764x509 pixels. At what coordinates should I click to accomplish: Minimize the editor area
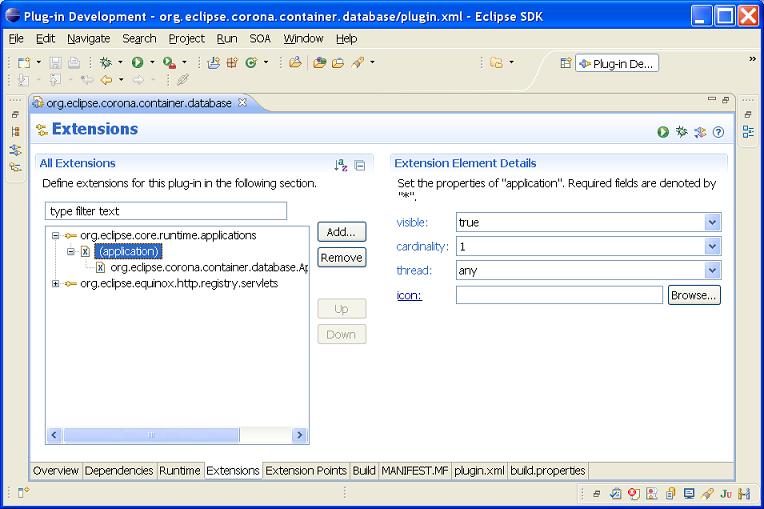tap(712, 99)
